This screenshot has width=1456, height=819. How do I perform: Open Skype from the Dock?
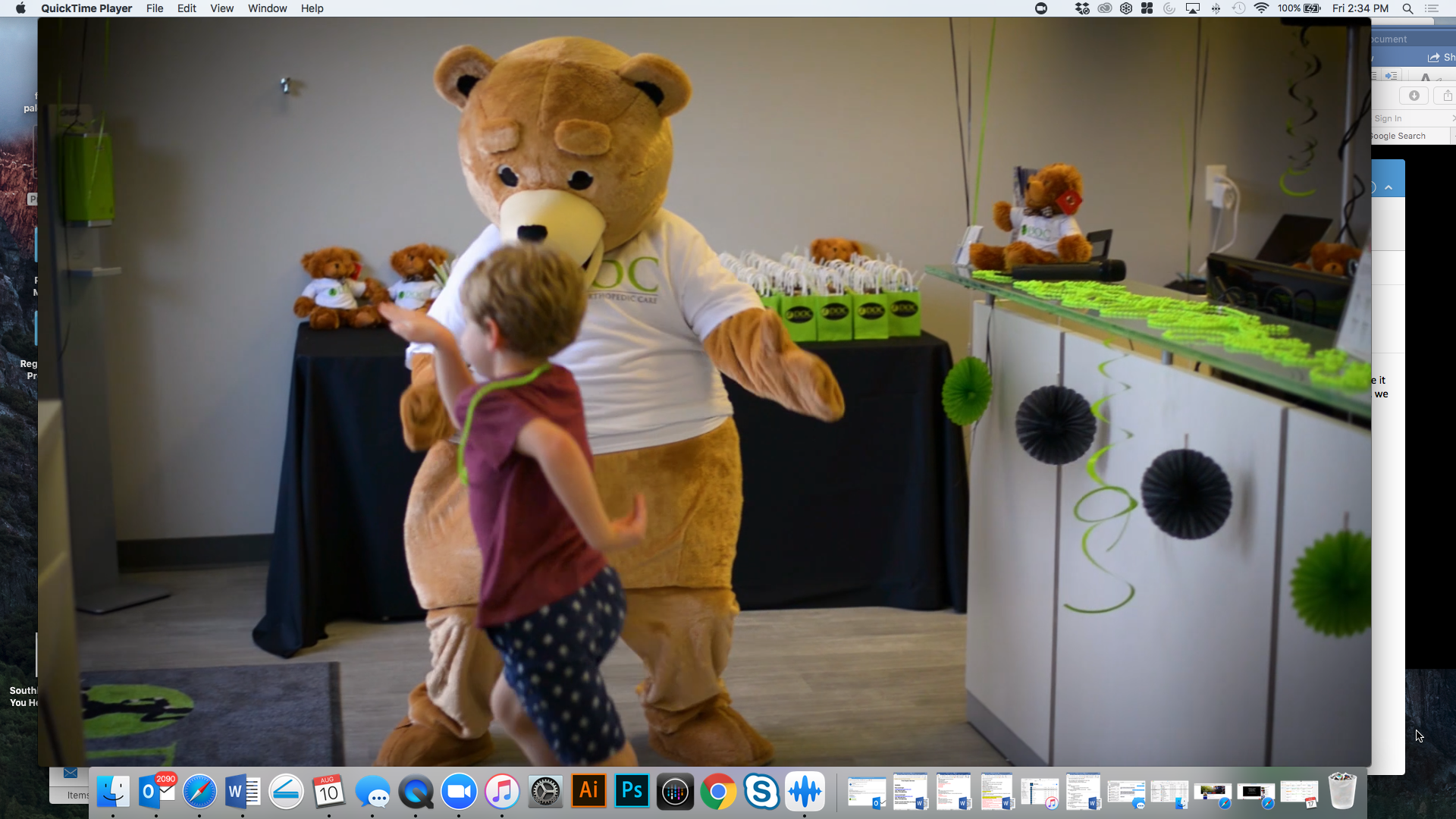point(761,792)
